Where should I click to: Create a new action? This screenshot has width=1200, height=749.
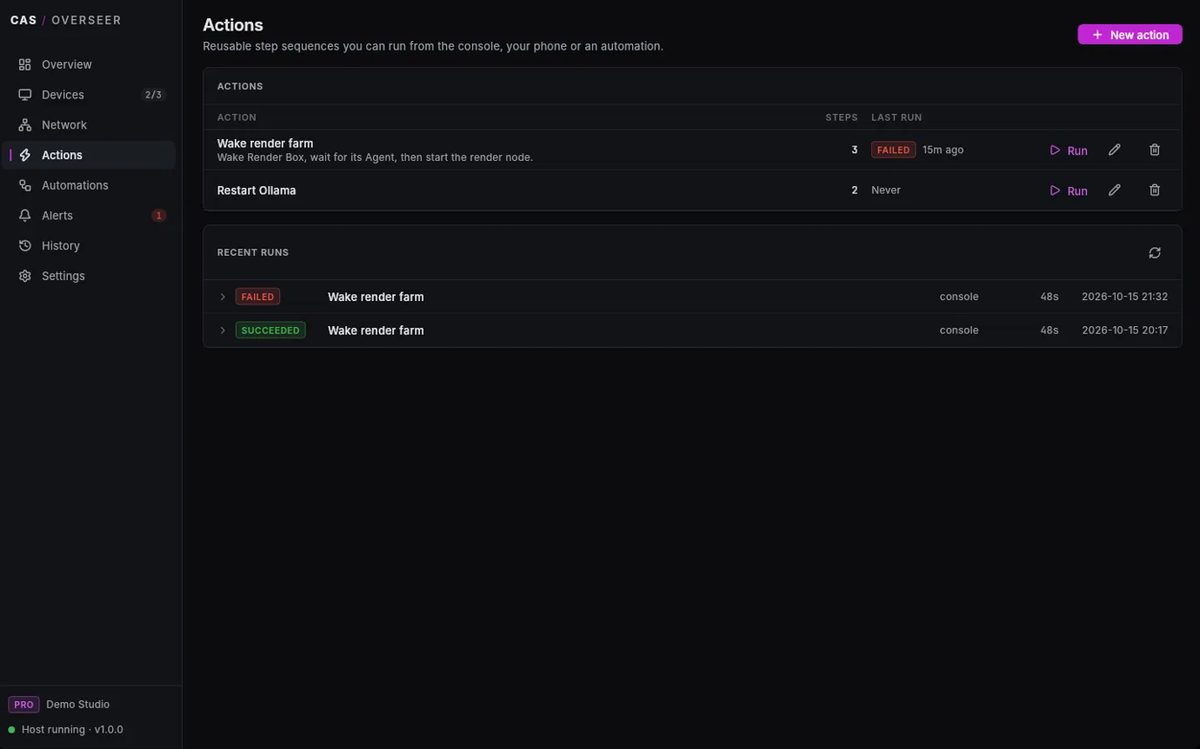click(1130, 35)
